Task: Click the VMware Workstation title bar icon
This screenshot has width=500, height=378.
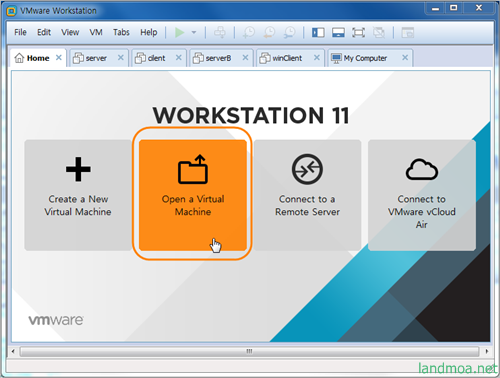Action: [12, 11]
